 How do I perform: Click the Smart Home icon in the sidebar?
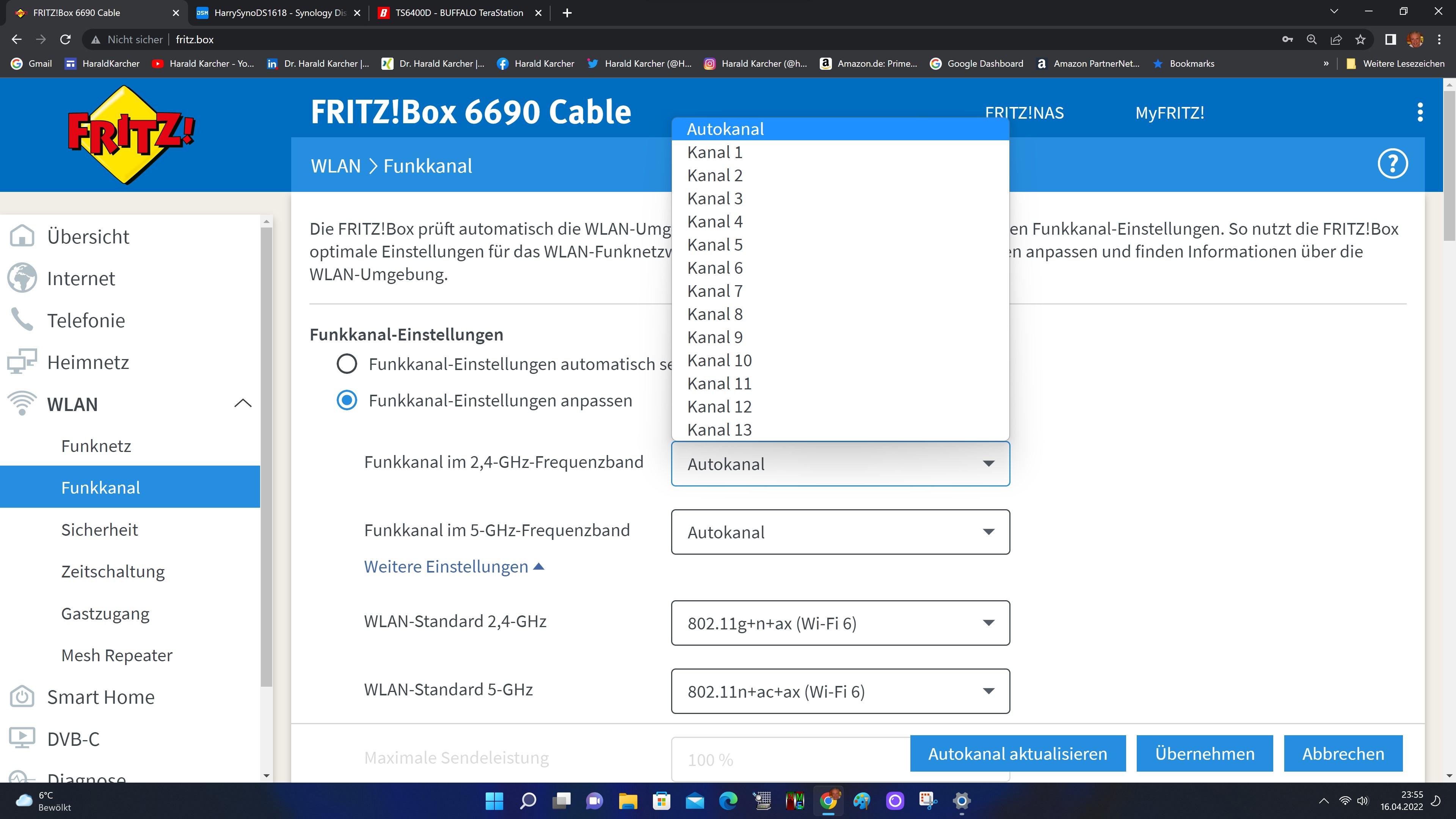pos(22,697)
